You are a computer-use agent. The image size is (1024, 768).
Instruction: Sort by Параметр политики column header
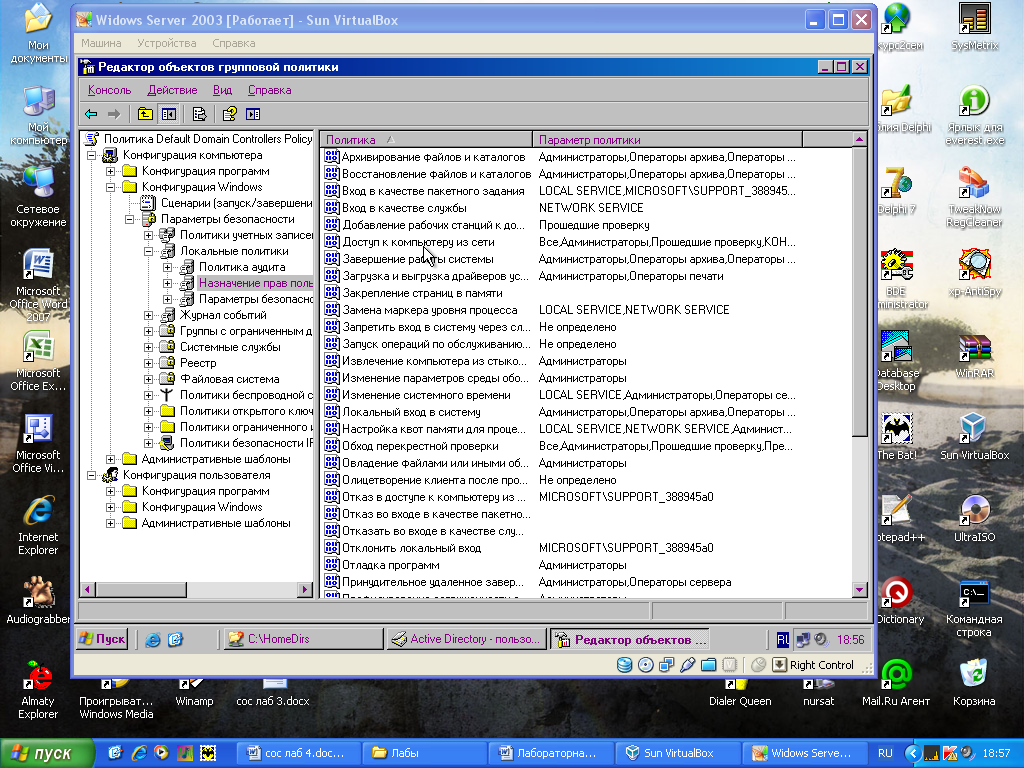click(x=667, y=140)
